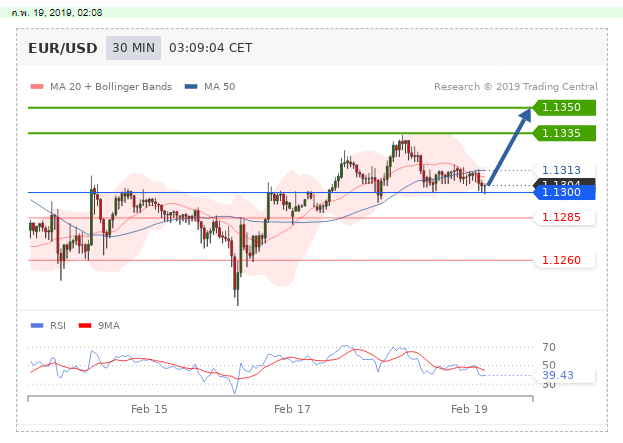Click the EUR/USD pair title
This screenshot has width=623, height=443.
(x=62, y=47)
